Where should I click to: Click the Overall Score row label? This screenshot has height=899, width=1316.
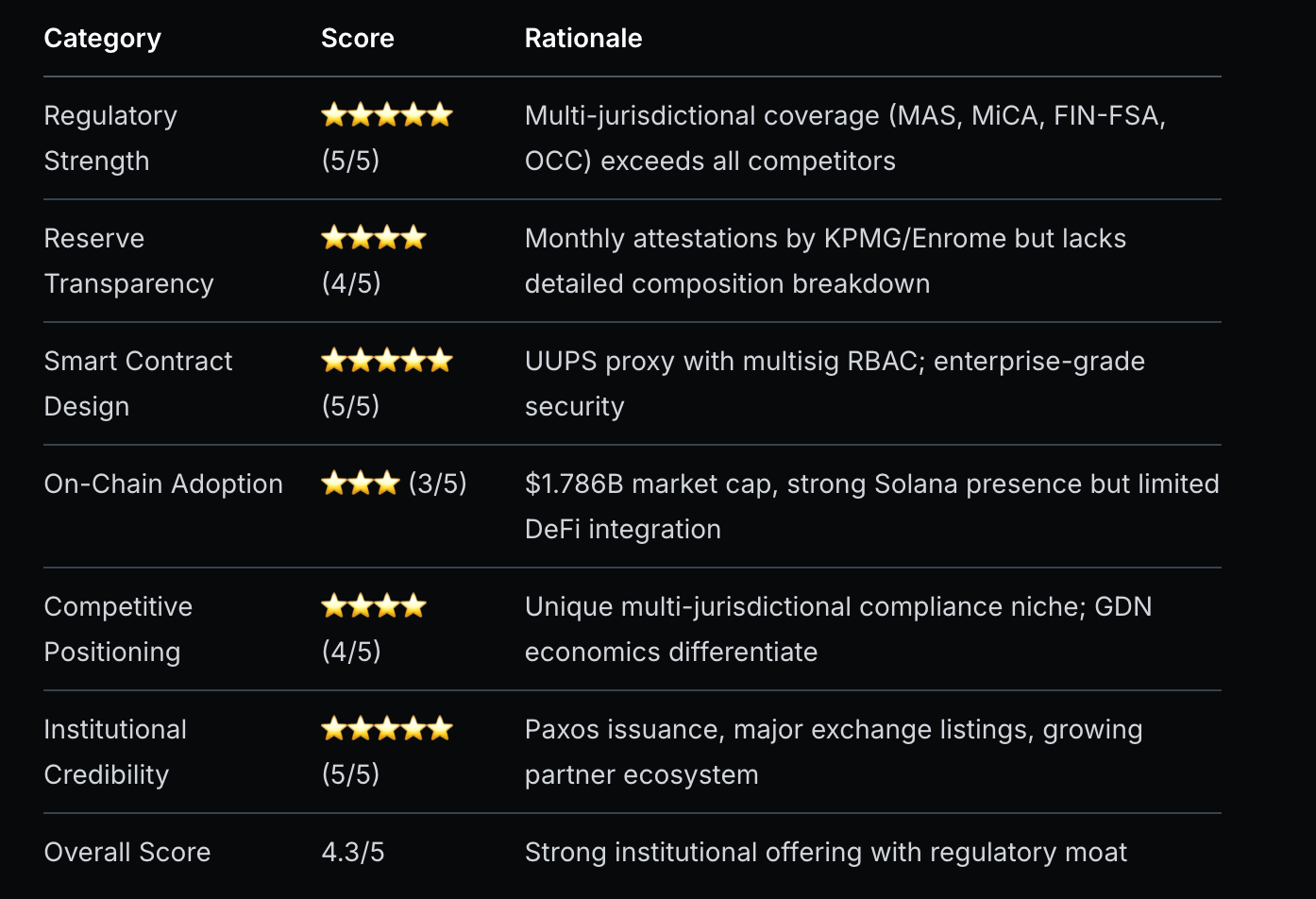click(127, 852)
